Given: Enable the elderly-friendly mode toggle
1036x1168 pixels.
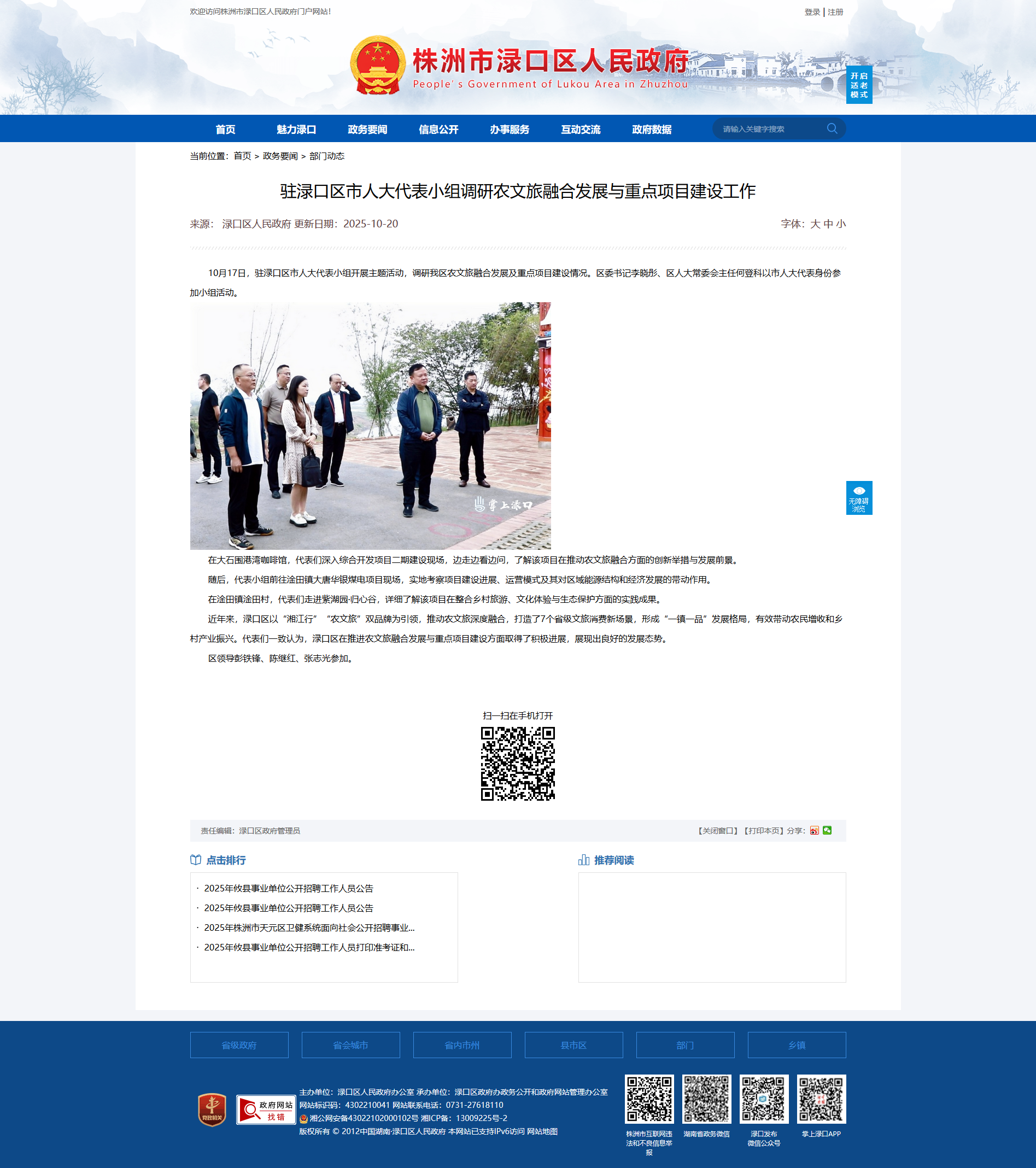Looking at the screenshot, I should 858,85.
